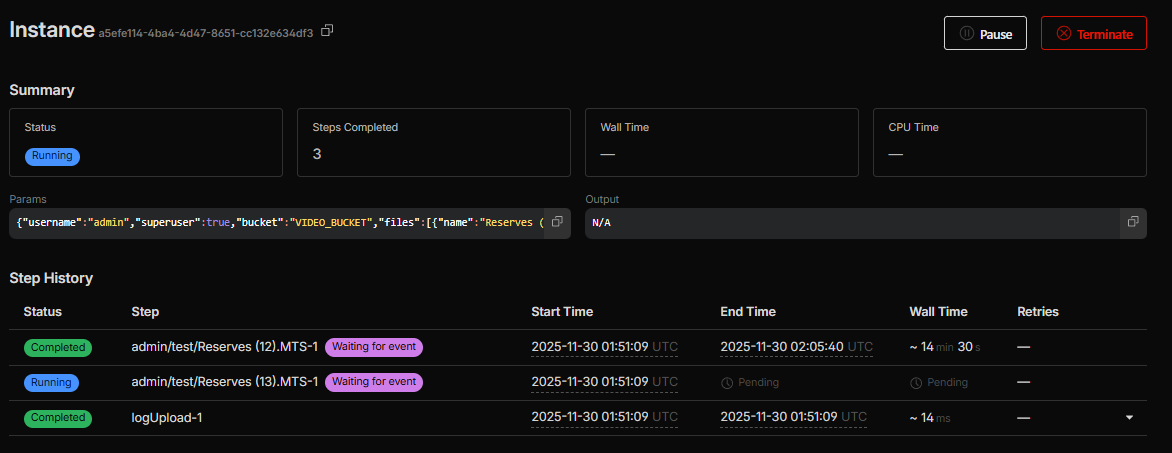The width and height of the screenshot is (1172, 453).
Task: Click the Waiting for event badge on Reserves (13)
Action: [374, 382]
